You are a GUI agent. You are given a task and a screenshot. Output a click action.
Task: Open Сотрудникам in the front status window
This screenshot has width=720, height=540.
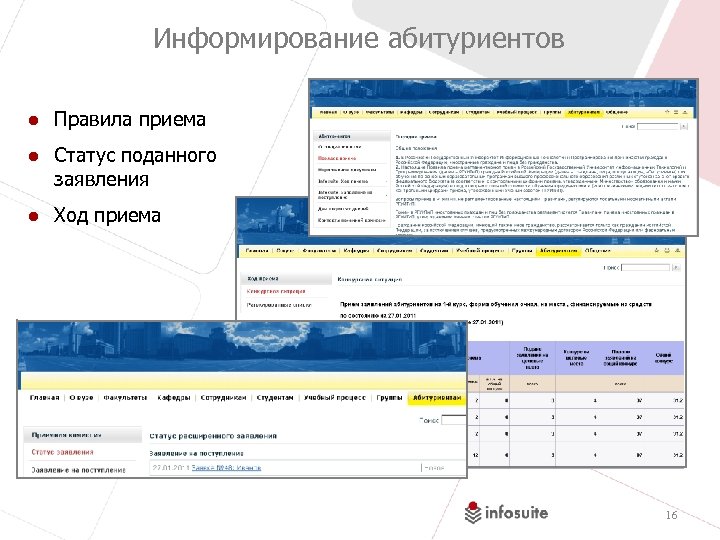tap(224, 398)
